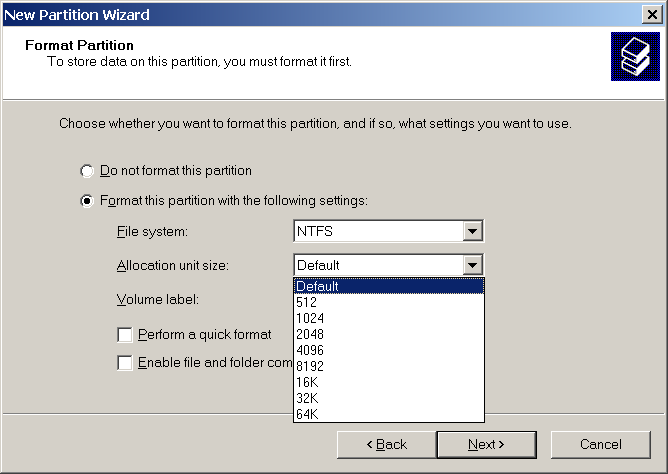Select 32K allocation unit size
Viewport: 668px width, 474px height.
click(x=388, y=398)
